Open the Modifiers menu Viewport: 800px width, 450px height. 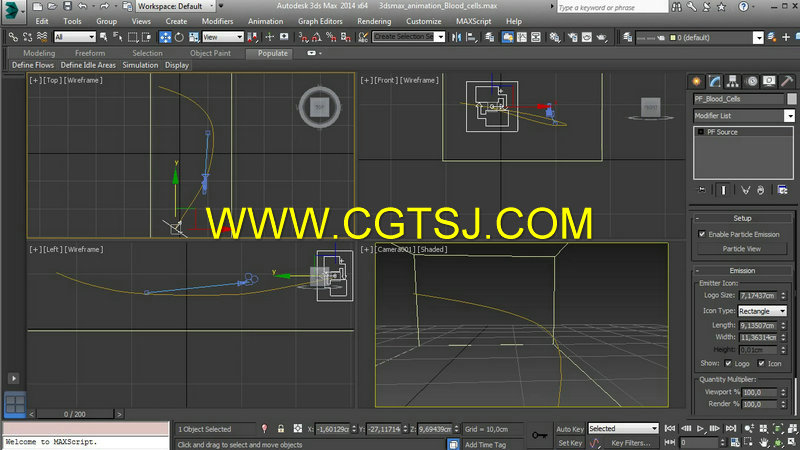coord(217,21)
